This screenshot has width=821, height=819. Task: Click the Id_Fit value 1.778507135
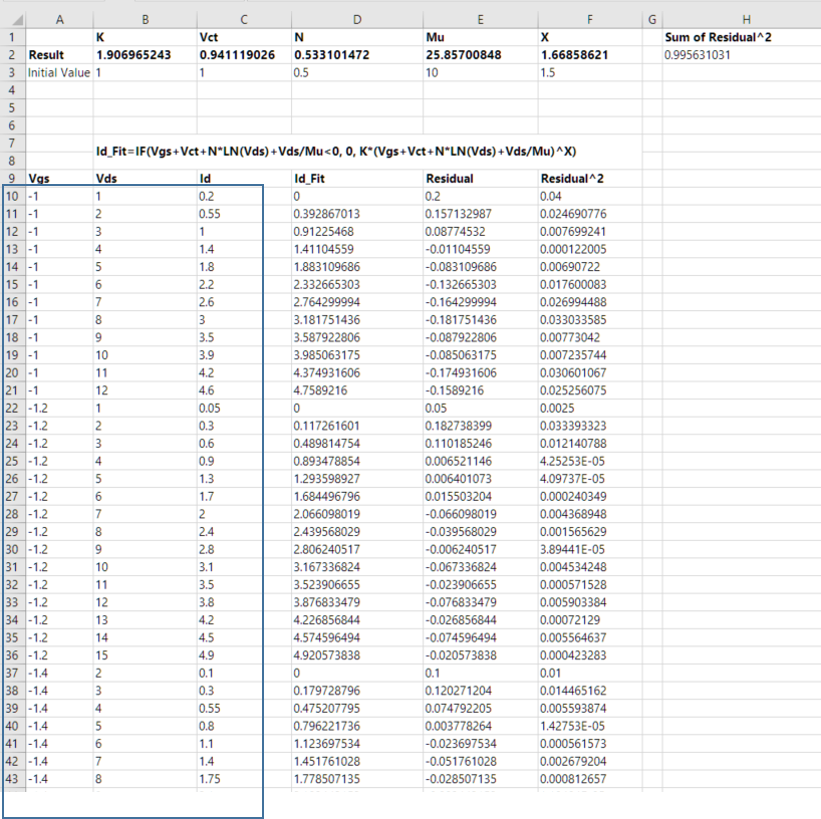tap(357, 779)
